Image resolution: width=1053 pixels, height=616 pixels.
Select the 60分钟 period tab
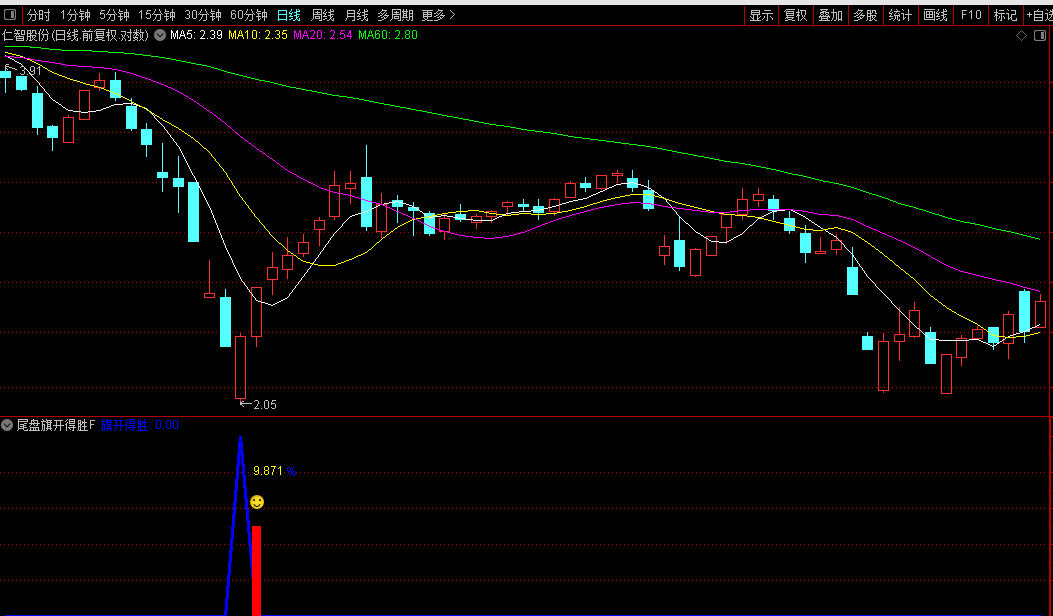coord(248,15)
